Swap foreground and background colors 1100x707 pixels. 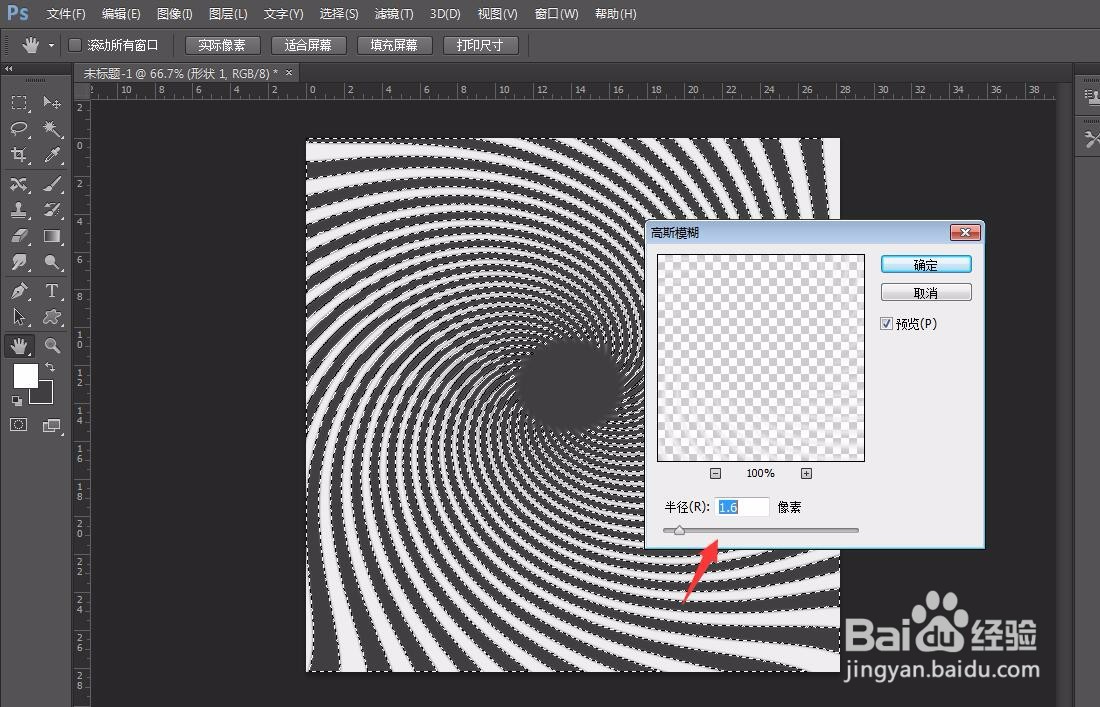tap(50, 367)
